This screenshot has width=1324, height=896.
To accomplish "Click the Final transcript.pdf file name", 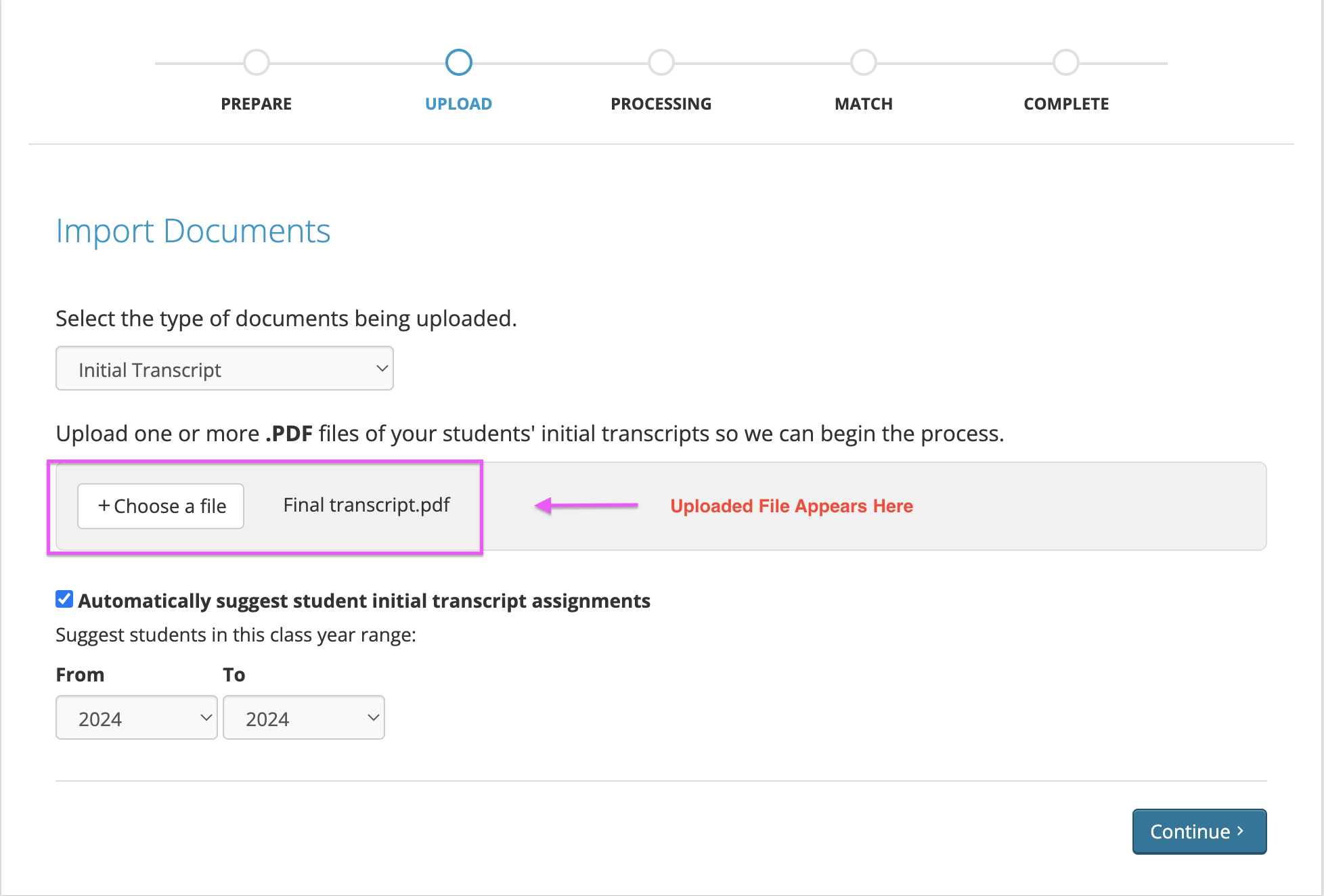I will click(x=367, y=505).
